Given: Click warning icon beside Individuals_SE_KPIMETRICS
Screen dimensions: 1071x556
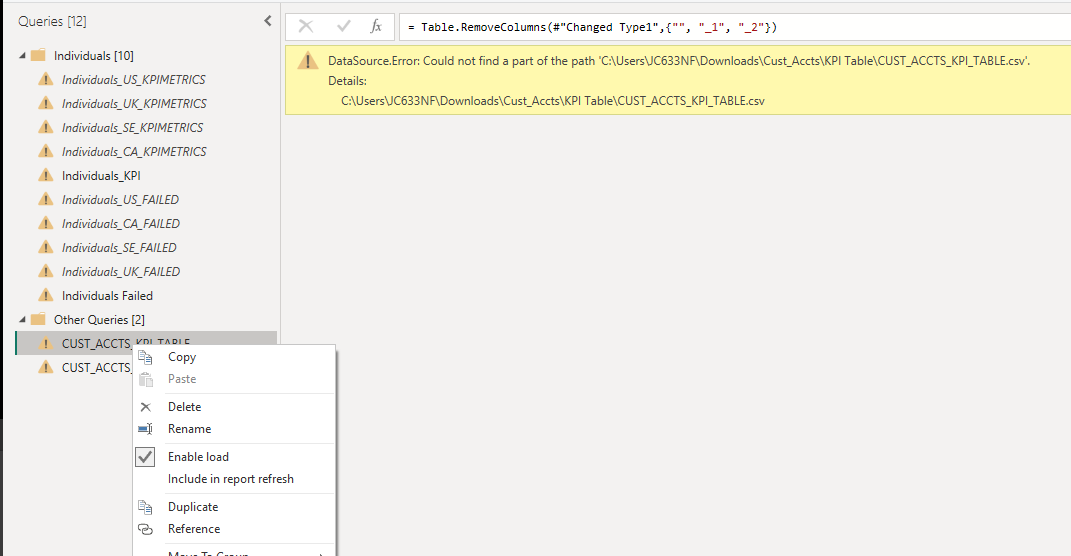Looking at the screenshot, I should point(46,127).
